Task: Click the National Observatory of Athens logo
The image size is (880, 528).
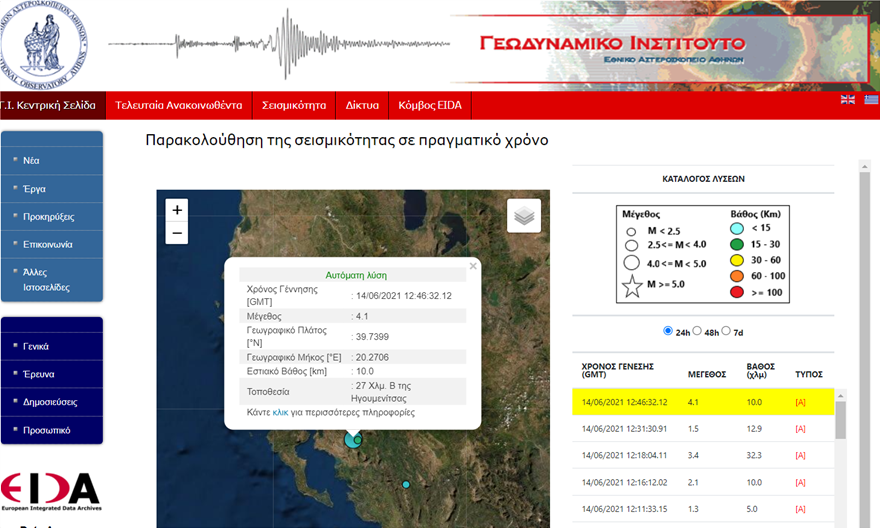Action: tap(43, 43)
